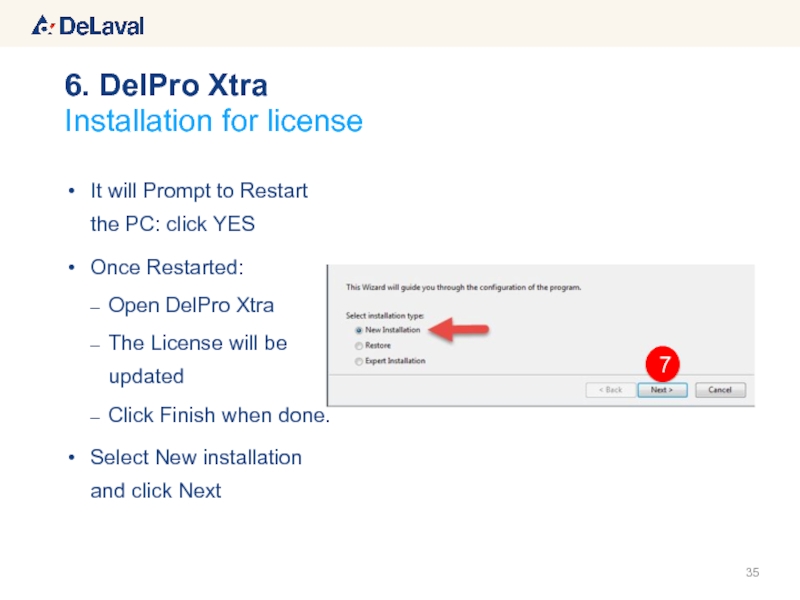Choose the Expert Installation radio option
The width and height of the screenshot is (800, 600).
[359, 361]
